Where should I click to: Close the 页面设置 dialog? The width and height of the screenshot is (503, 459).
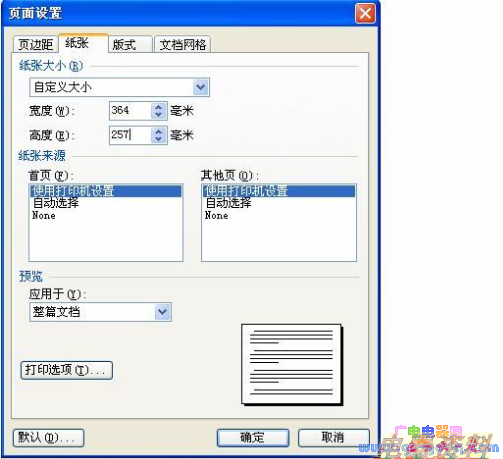point(365,13)
